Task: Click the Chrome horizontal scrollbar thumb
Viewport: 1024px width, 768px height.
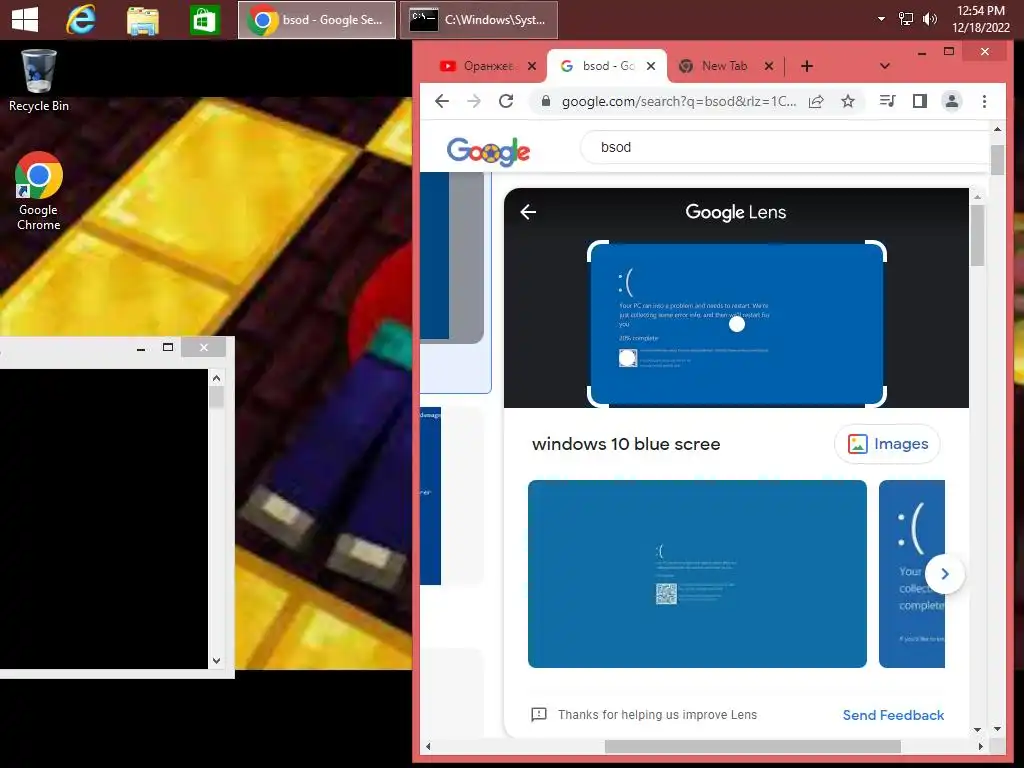Action: (752, 746)
